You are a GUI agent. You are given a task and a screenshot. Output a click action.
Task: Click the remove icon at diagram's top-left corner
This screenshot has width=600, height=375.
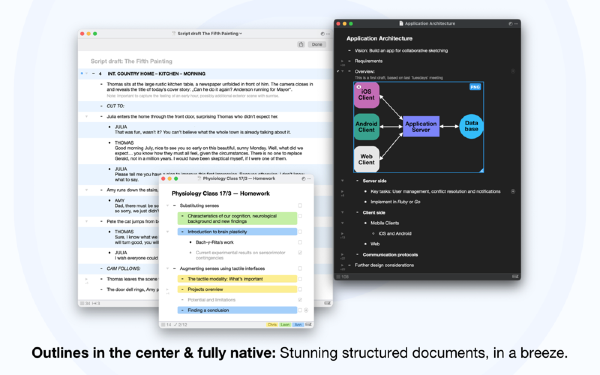click(359, 87)
